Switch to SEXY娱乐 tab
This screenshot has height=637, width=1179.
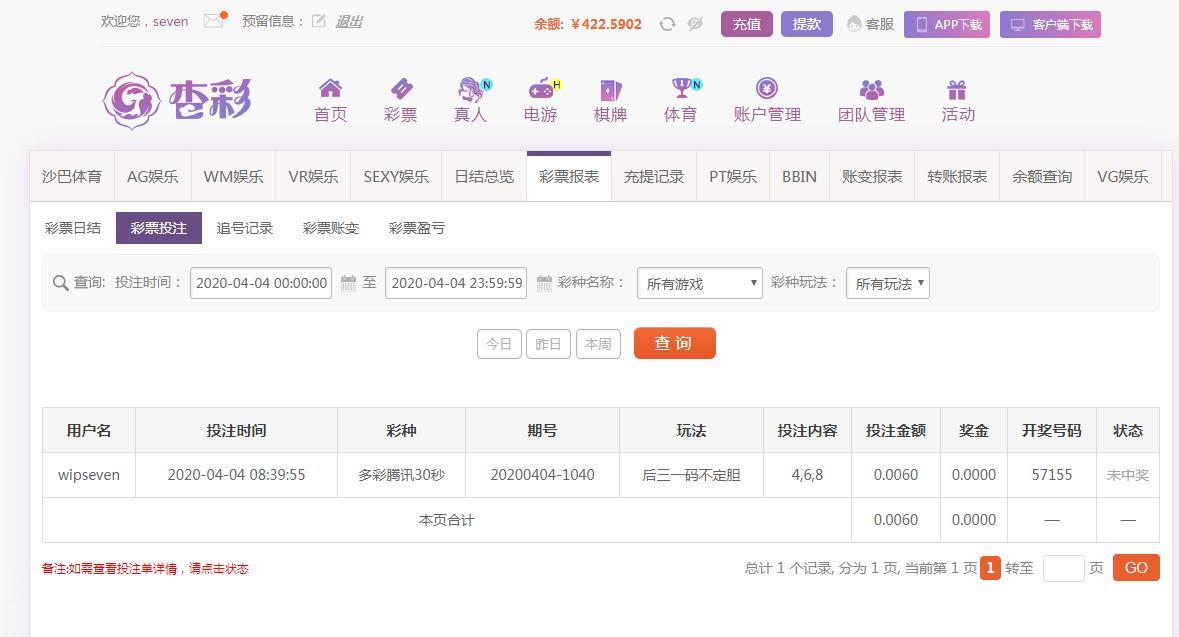click(x=396, y=177)
